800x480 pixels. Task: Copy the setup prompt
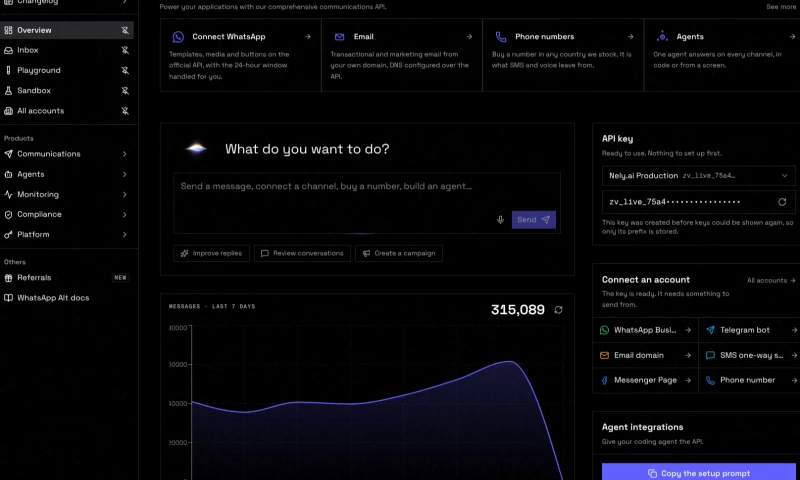(x=698, y=472)
